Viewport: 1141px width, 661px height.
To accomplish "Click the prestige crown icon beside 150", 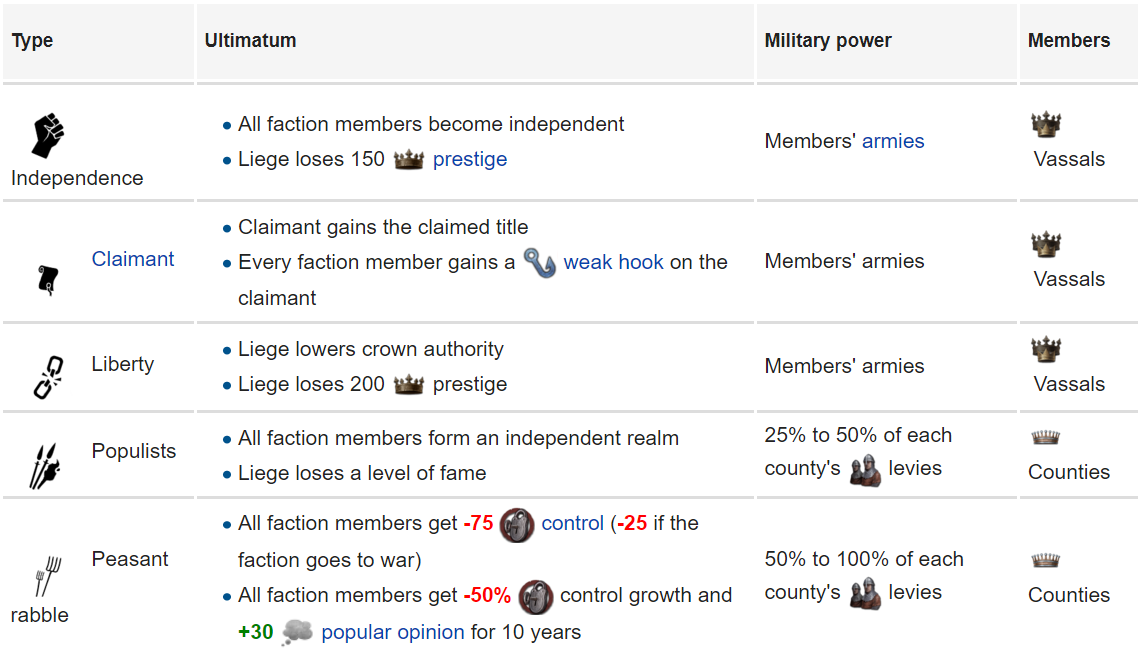I will pos(409,160).
